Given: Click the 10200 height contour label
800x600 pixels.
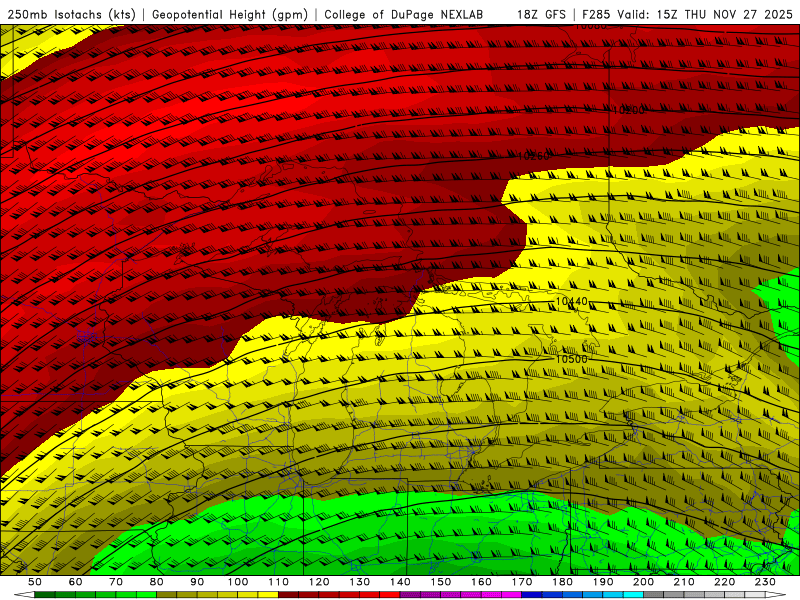Looking at the screenshot, I should click(x=629, y=110).
